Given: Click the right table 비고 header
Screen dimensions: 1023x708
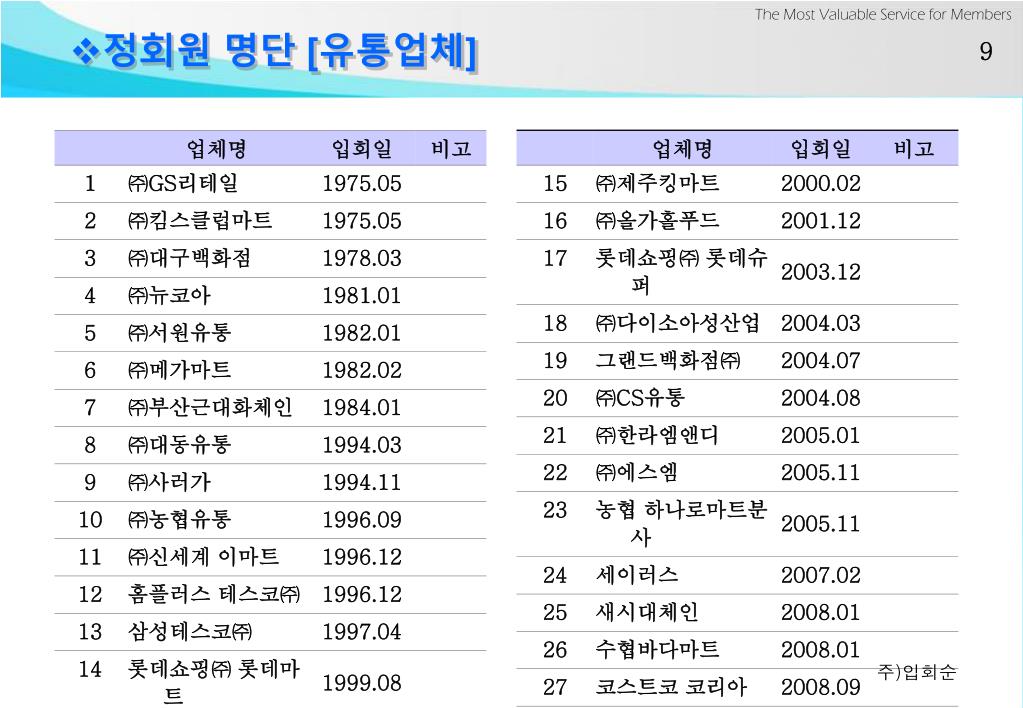Looking at the screenshot, I should (x=915, y=149).
